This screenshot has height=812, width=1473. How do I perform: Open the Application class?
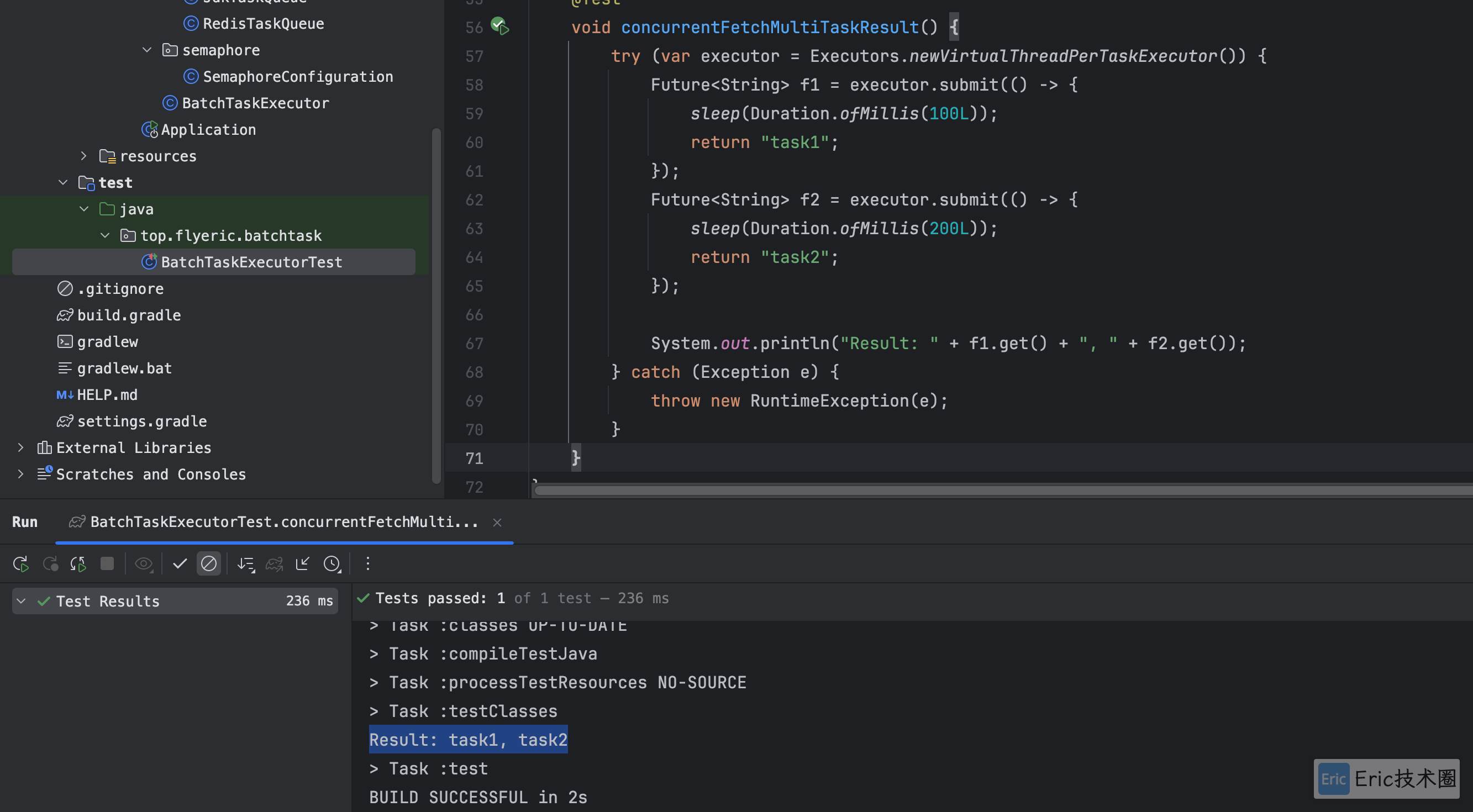coord(208,129)
